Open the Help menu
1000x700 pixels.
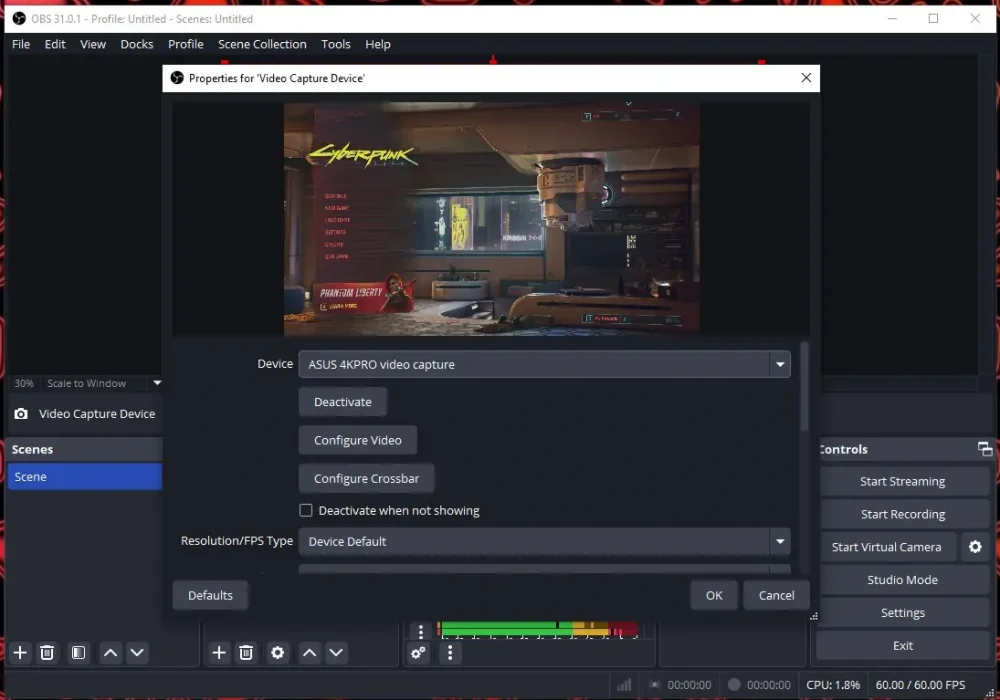[x=378, y=44]
